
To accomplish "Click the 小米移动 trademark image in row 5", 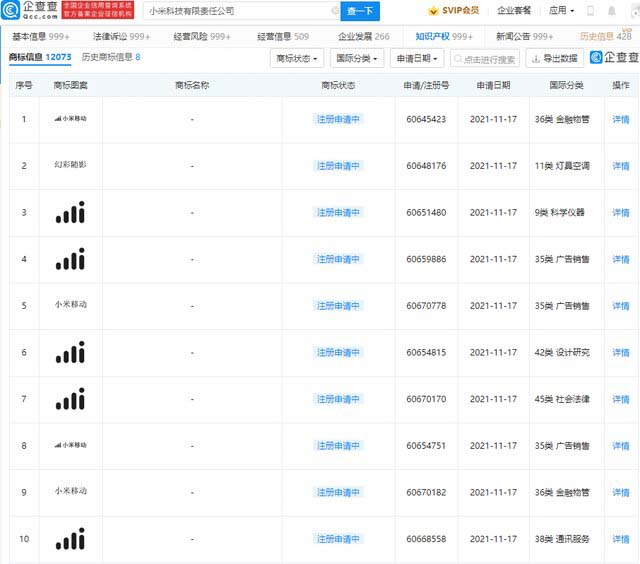I will click(x=71, y=304).
